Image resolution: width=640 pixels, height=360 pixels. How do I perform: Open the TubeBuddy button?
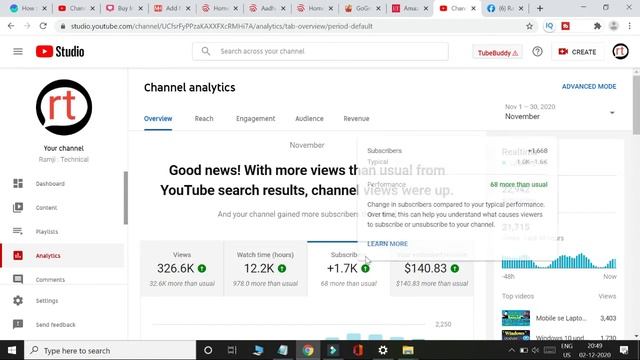click(498, 53)
